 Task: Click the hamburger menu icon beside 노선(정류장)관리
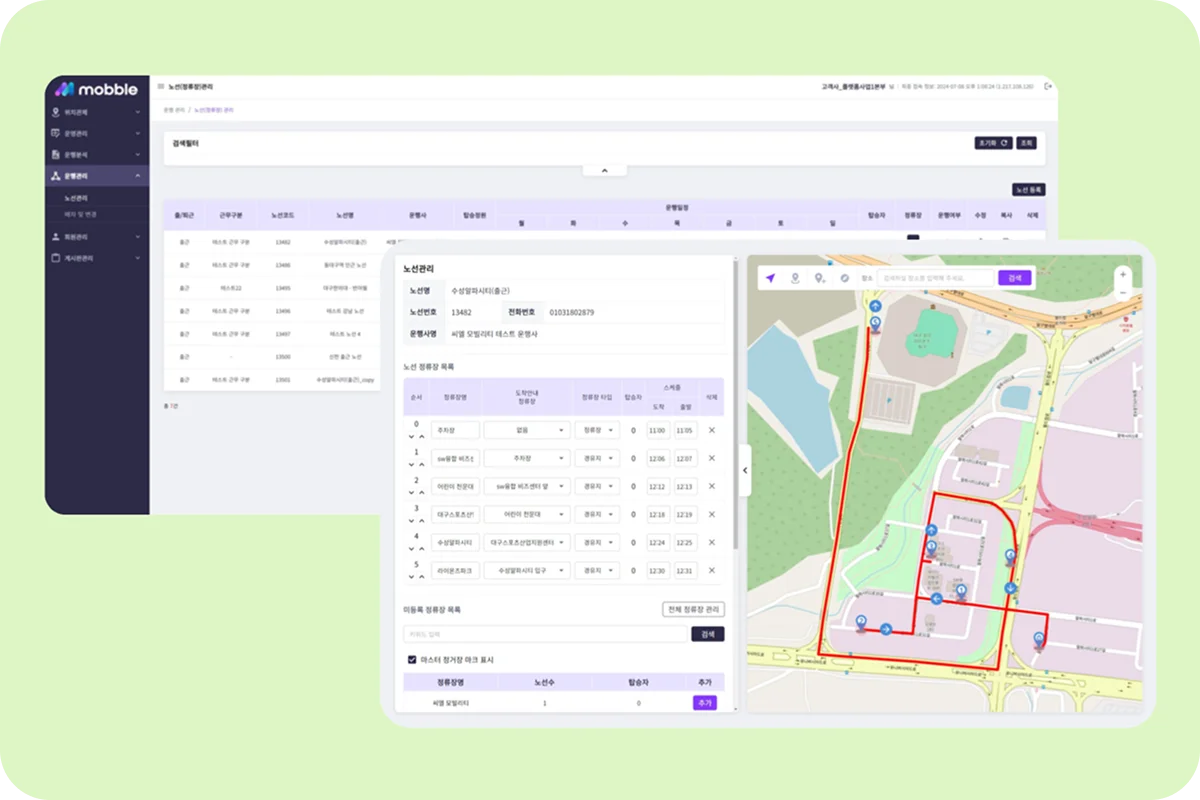point(161,87)
